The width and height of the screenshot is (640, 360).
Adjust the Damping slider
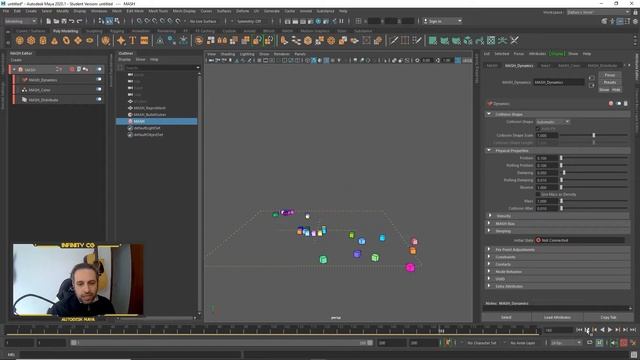coord(564,173)
